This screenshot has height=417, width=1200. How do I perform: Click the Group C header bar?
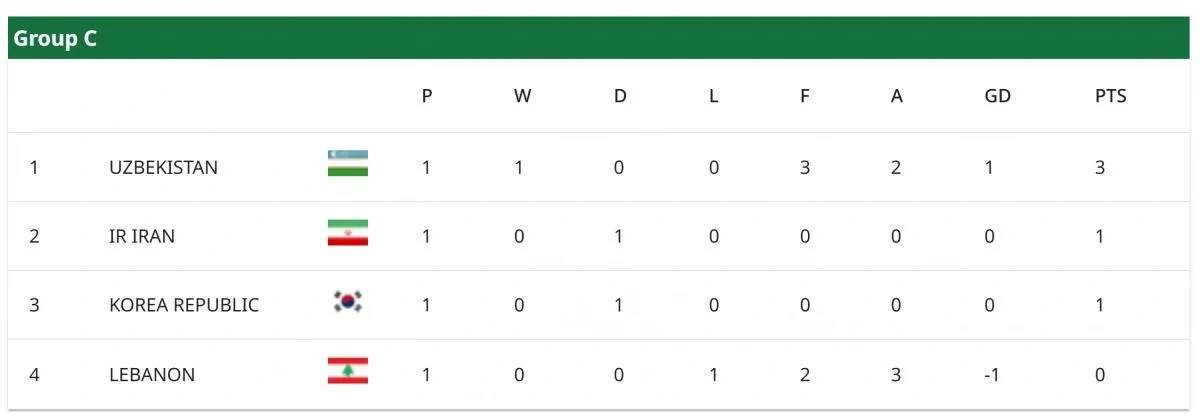pos(600,40)
